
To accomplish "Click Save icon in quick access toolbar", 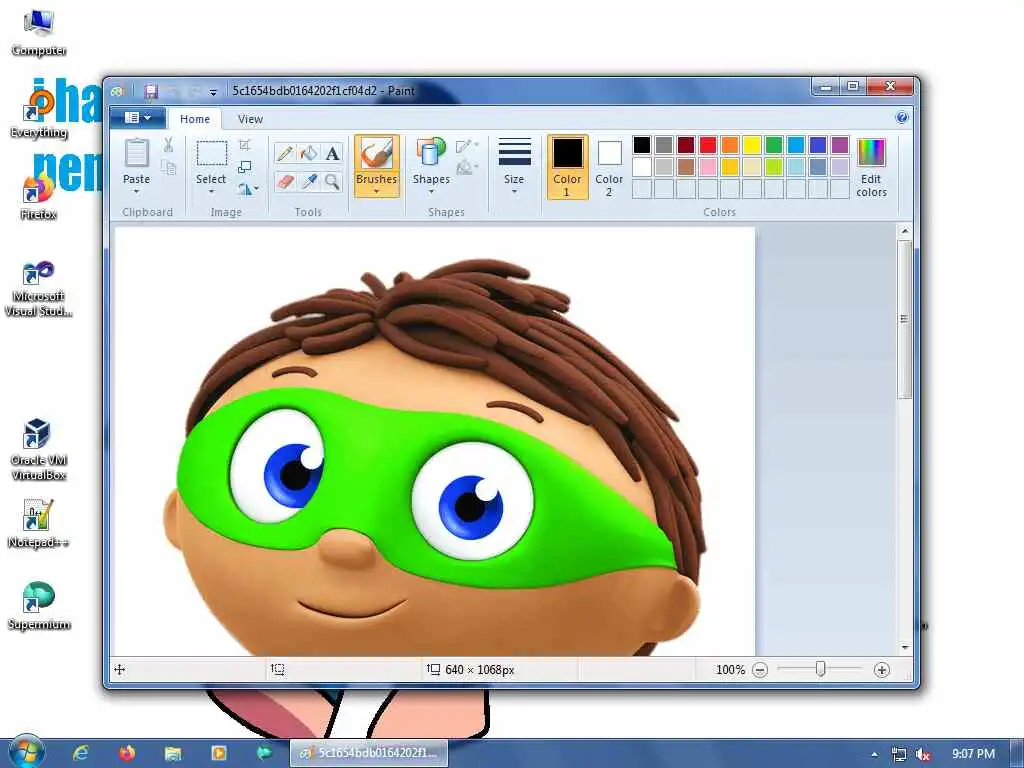I will point(152,91).
